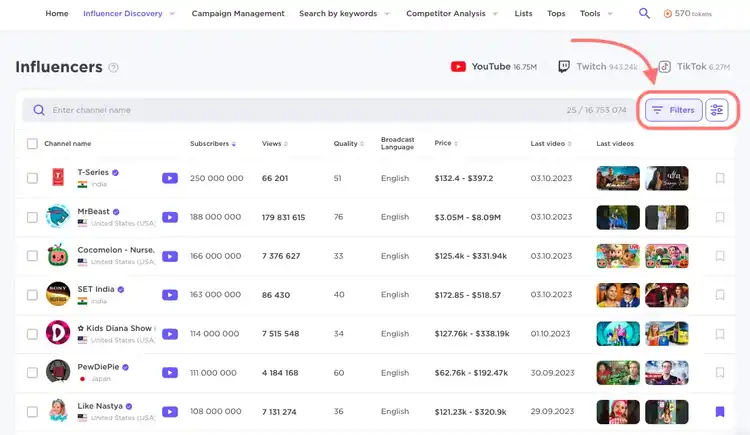Click the PewDiePie YouTube play icon
The height and width of the screenshot is (435, 750).
point(170,373)
